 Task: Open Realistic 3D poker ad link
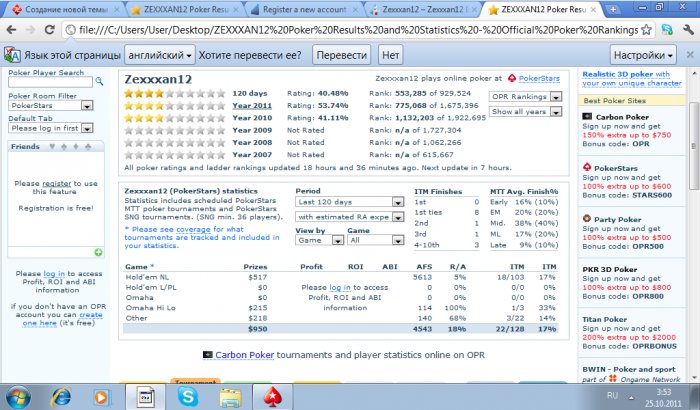pos(632,79)
